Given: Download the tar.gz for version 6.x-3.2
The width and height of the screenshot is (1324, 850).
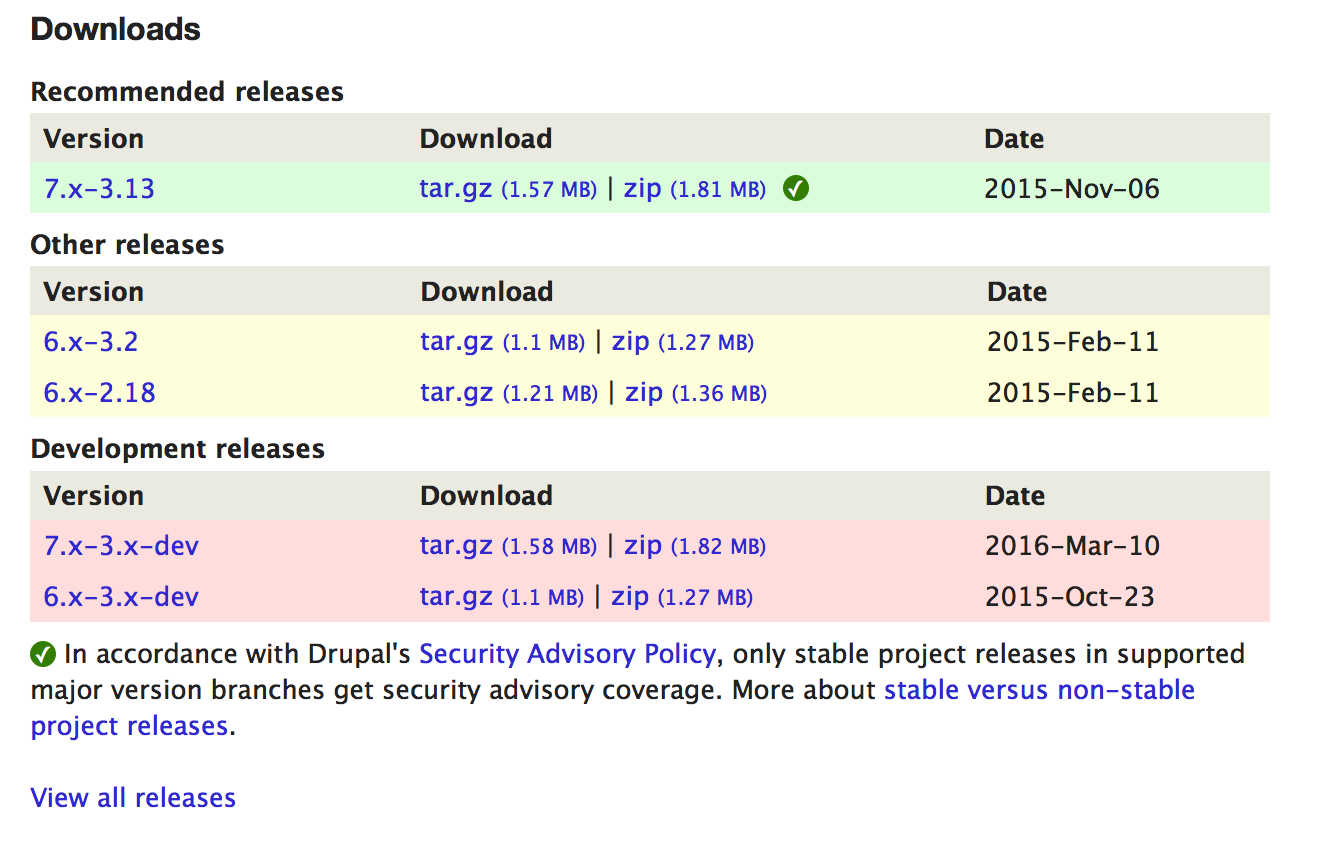Looking at the screenshot, I should point(455,341).
